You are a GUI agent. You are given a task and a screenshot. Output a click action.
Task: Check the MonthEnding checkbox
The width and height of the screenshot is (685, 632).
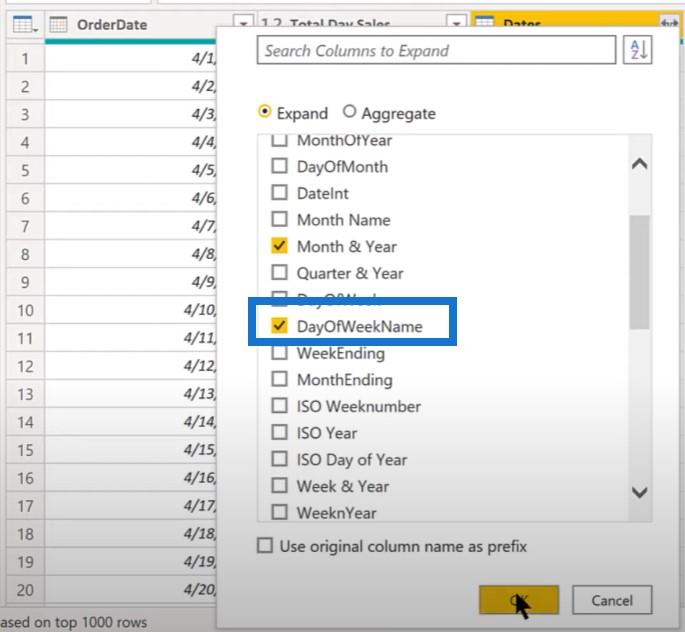(280, 379)
